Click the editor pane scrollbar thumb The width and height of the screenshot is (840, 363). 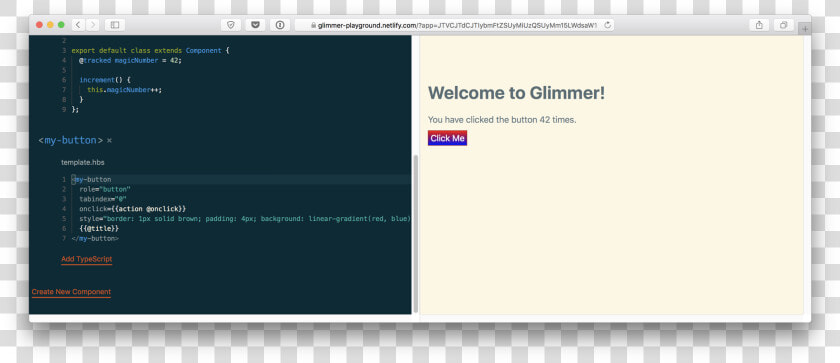[416, 234]
